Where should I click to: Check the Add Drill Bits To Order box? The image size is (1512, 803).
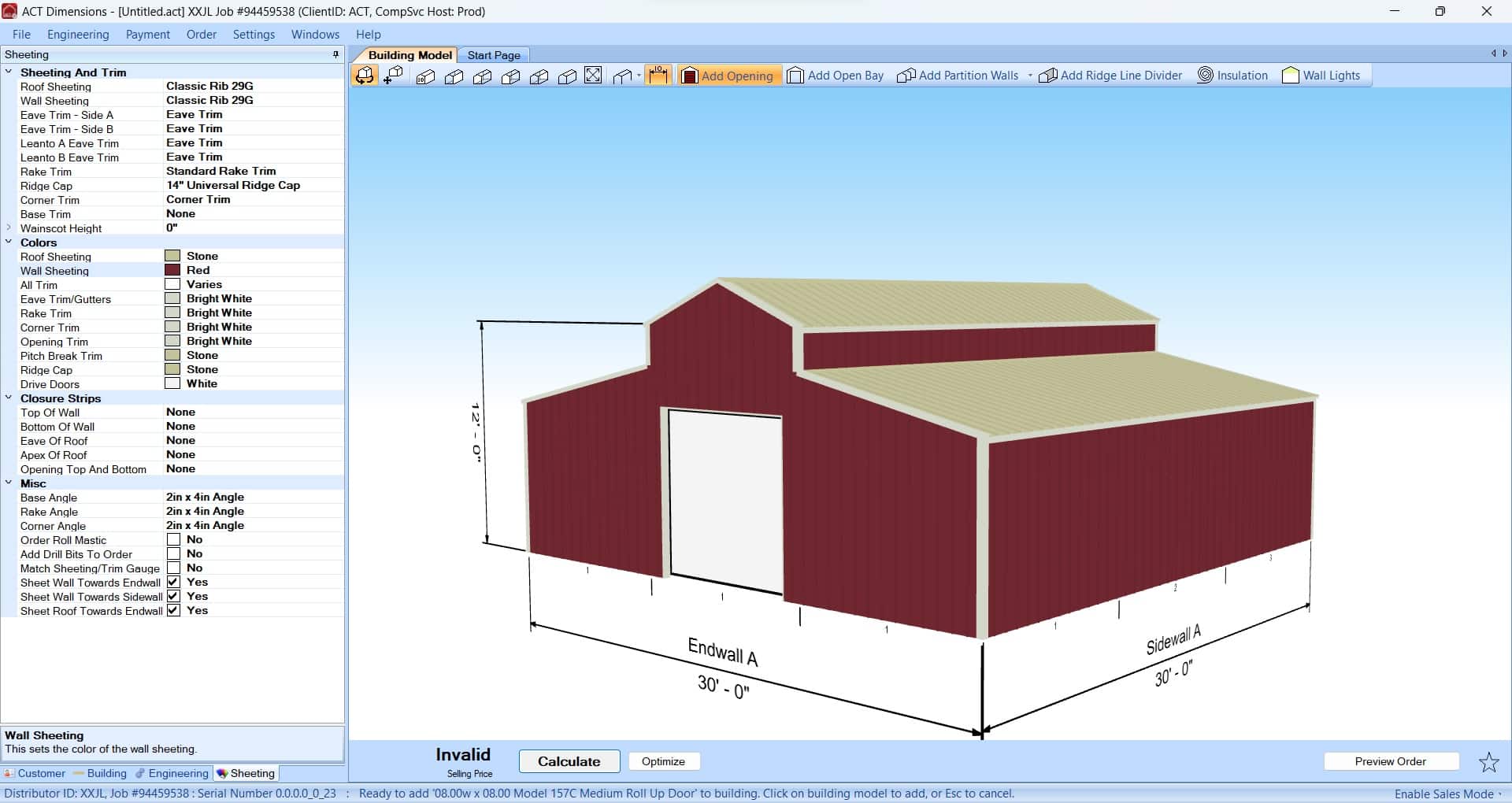[174, 554]
